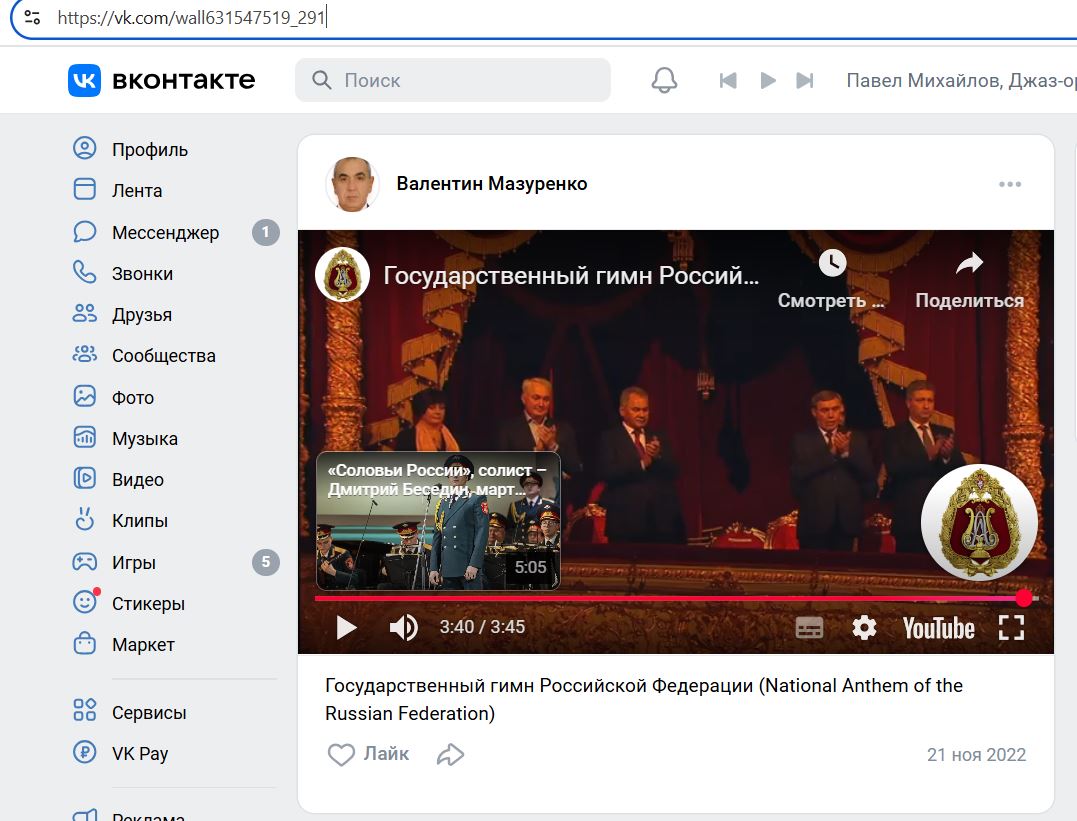Screen dimensions: 1077x821
Task: Open video on YouTube logo
Action: (x=938, y=628)
